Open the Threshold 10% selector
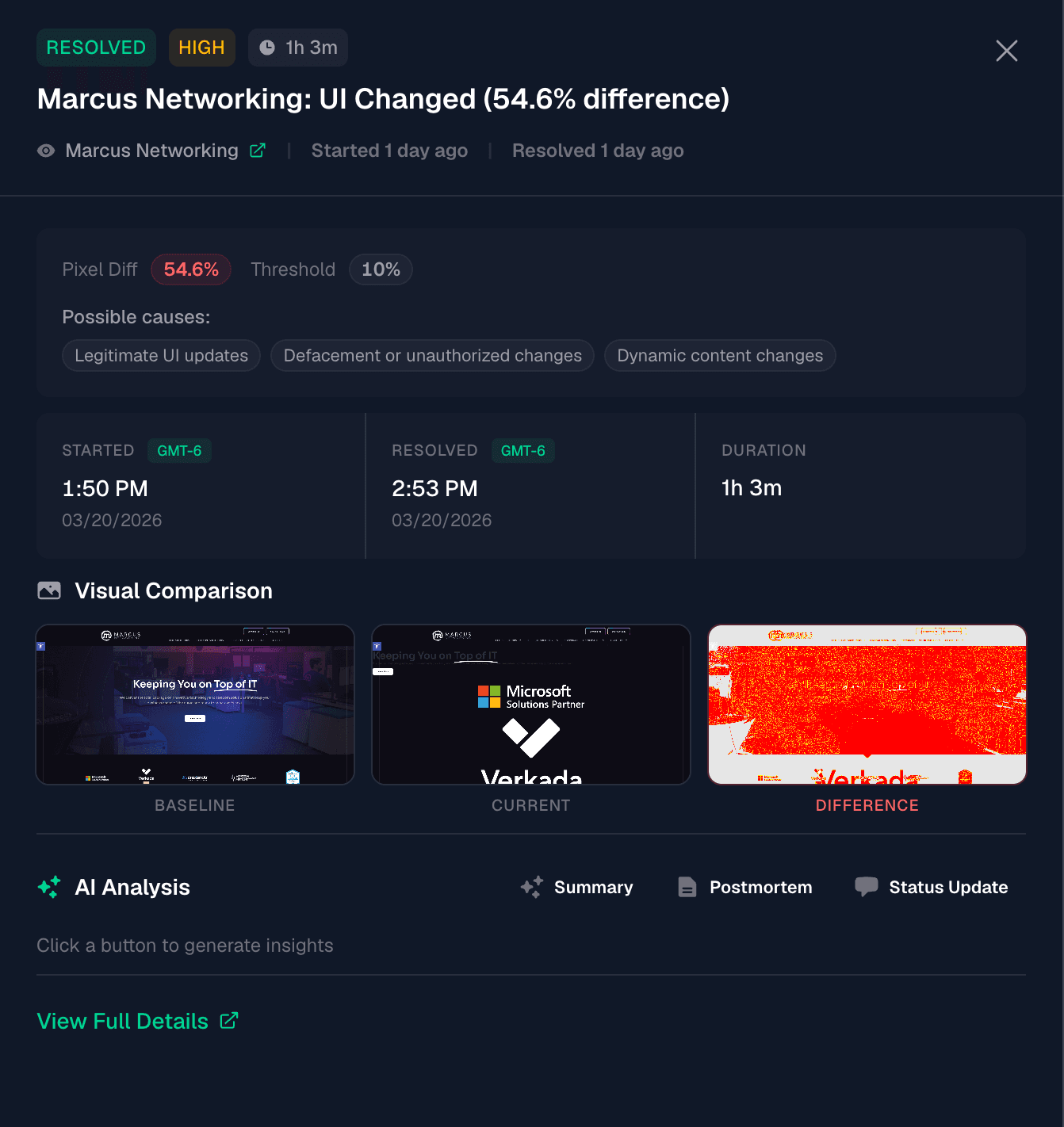1064x1127 pixels. [381, 269]
